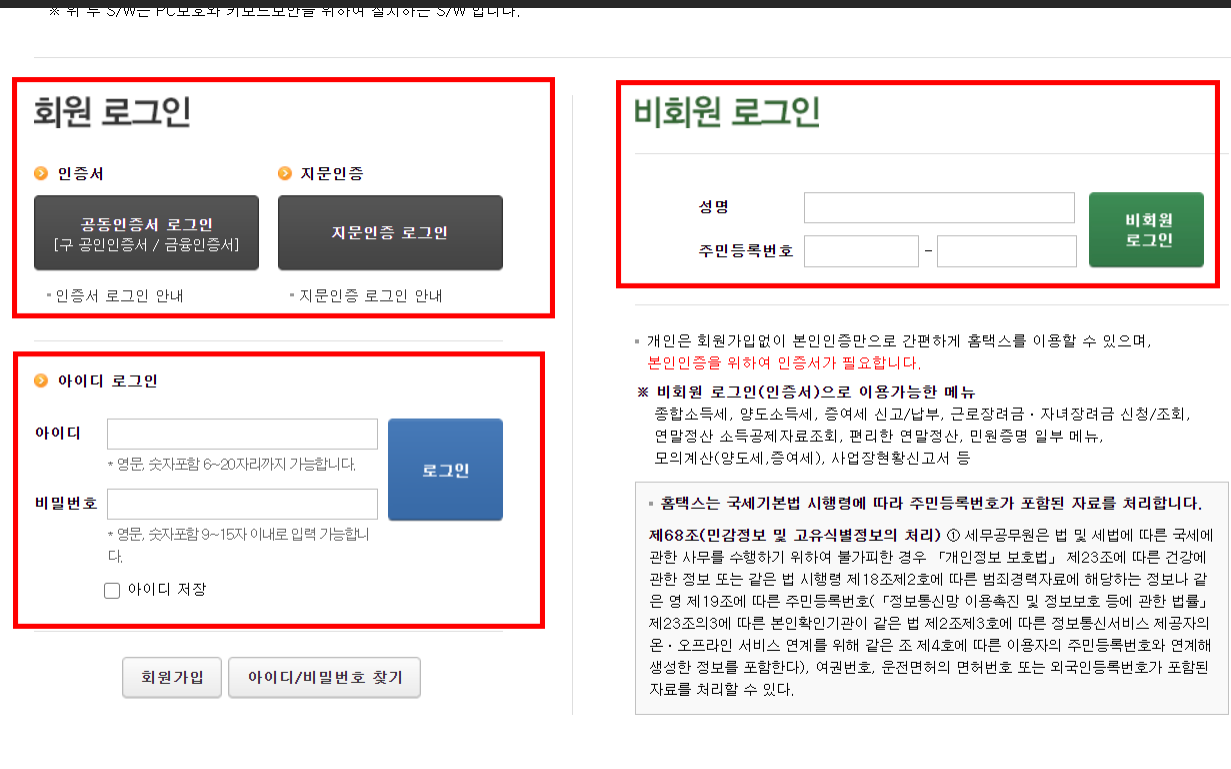Click the 회원 로그인 heading

[x=112, y=112]
